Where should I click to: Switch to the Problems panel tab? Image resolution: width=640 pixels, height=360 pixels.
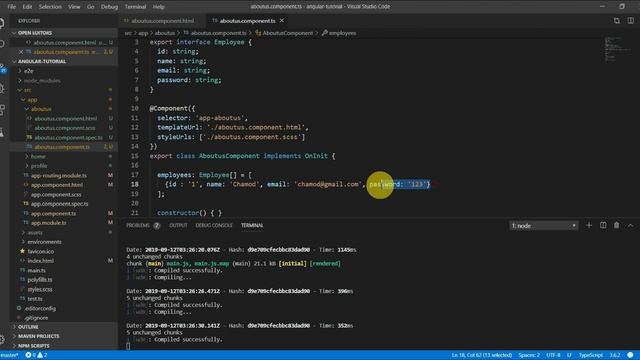pos(142,225)
